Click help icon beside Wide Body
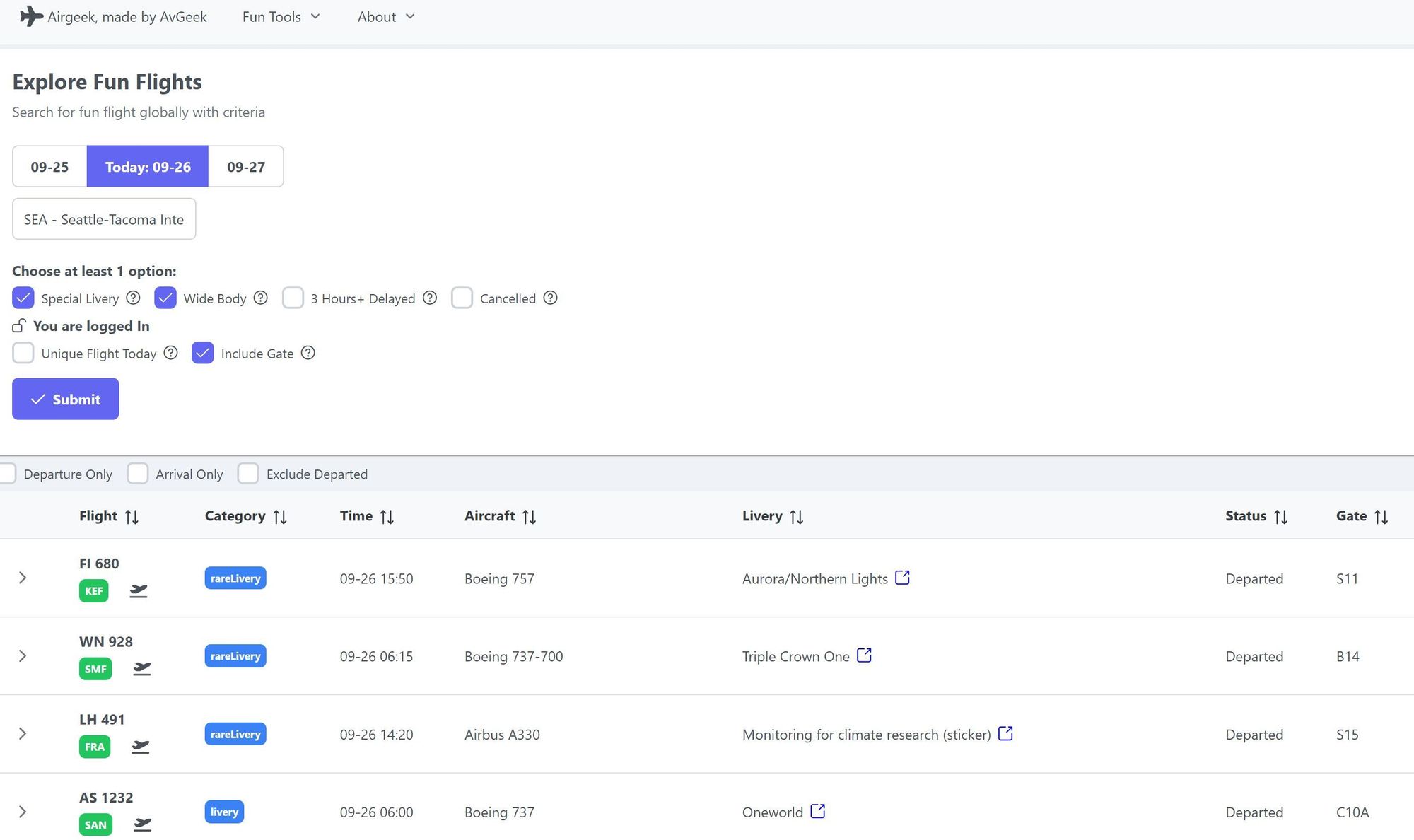This screenshot has height=840, width=1414. 260,298
